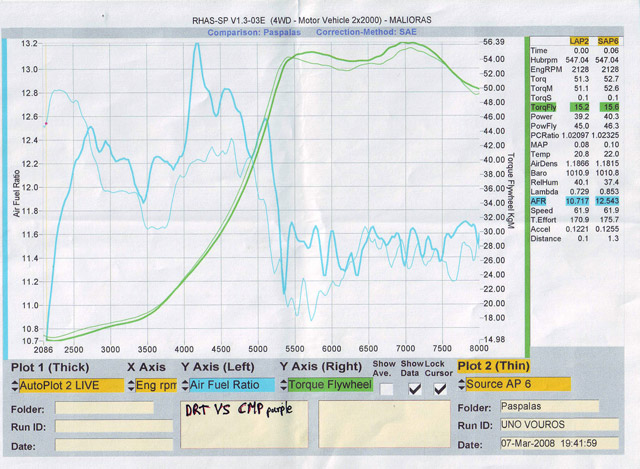Click the pink cursor marker on the chart
The image size is (640, 469).
[x=46, y=123]
